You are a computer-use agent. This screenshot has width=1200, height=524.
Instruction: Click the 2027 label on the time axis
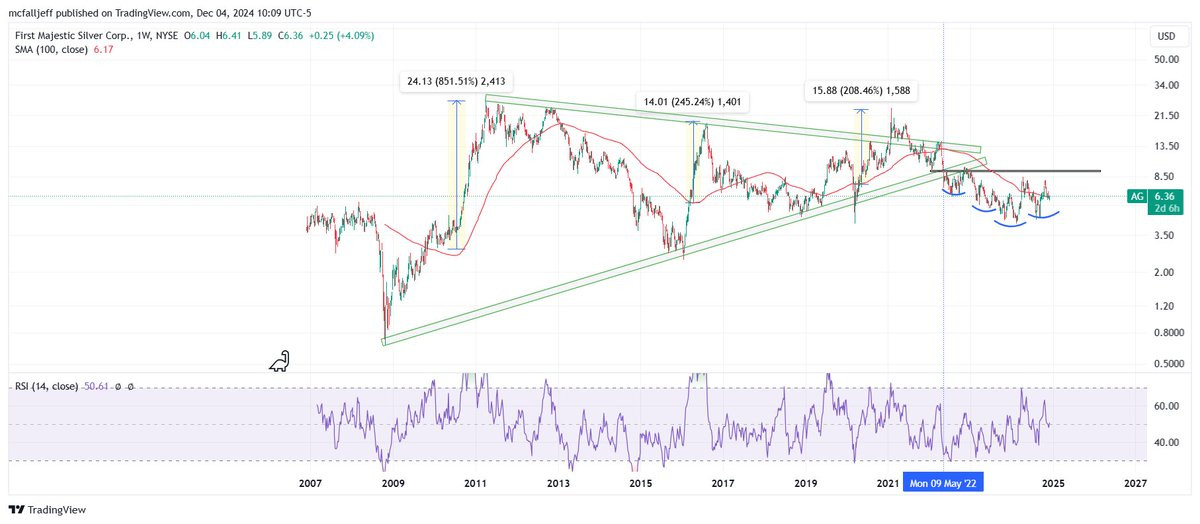click(x=1135, y=483)
